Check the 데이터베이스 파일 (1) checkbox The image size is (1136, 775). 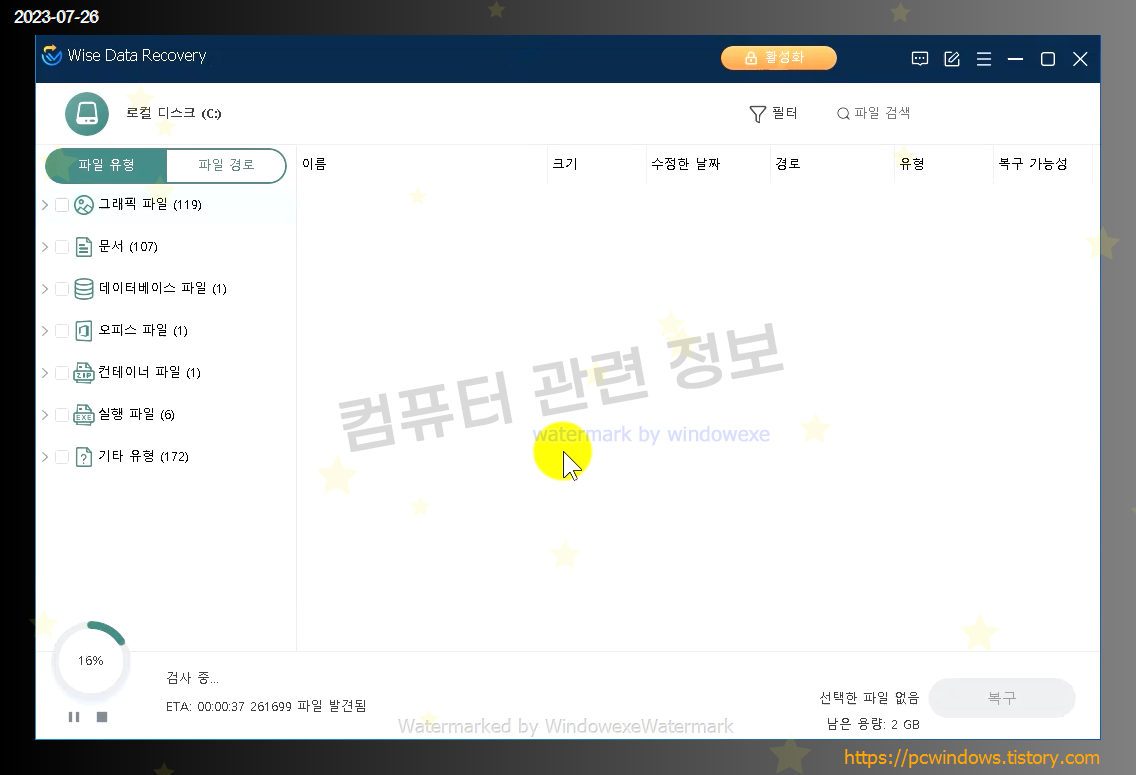(62, 289)
